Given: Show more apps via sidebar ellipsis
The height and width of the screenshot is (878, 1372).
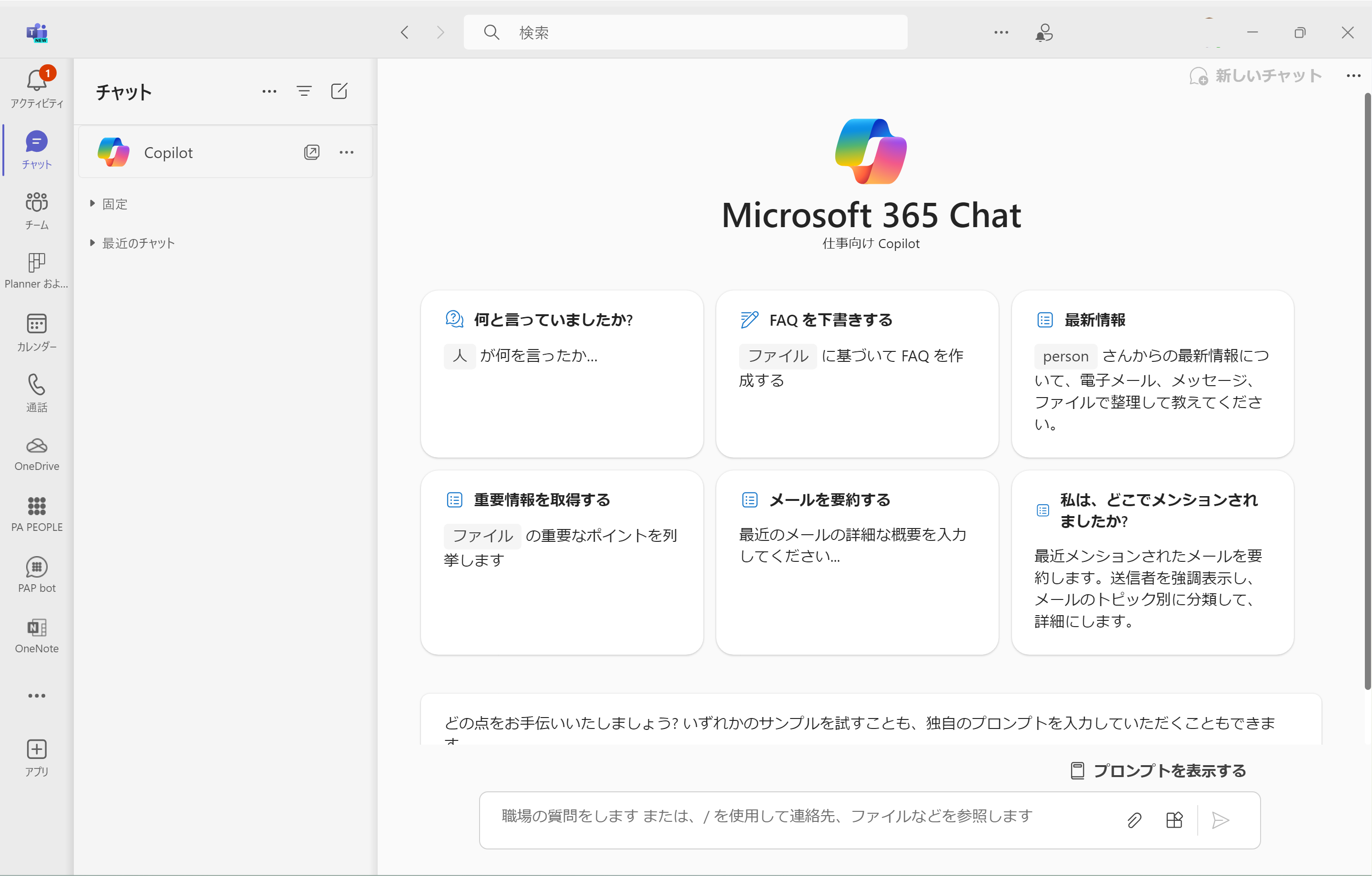Looking at the screenshot, I should (37, 696).
